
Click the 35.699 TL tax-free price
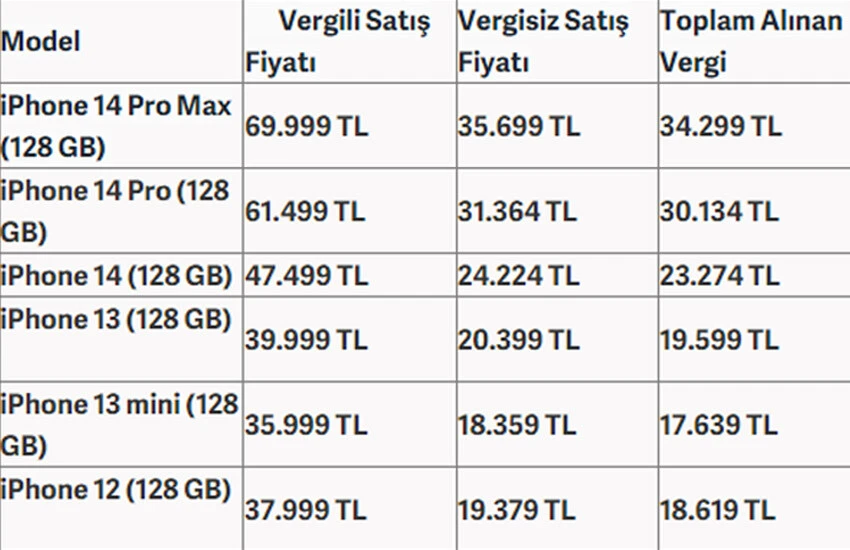tap(518, 127)
